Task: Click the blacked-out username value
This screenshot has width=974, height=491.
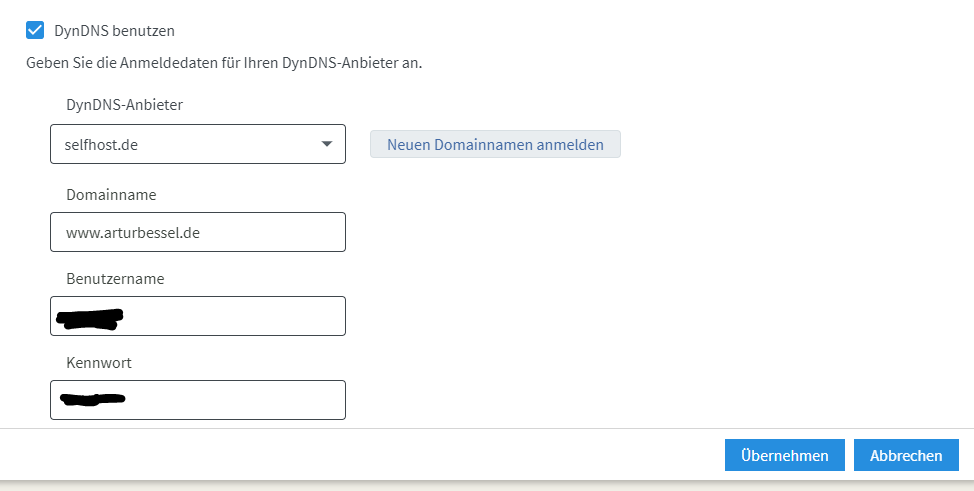Action: point(90,319)
